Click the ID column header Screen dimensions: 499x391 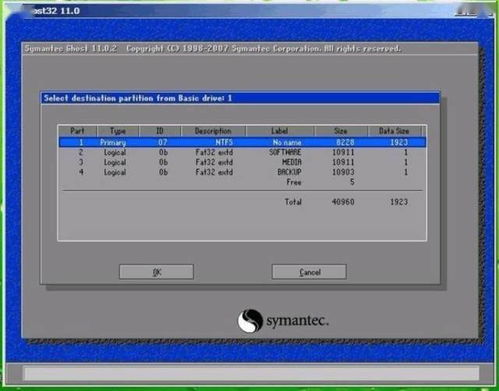[160, 131]
